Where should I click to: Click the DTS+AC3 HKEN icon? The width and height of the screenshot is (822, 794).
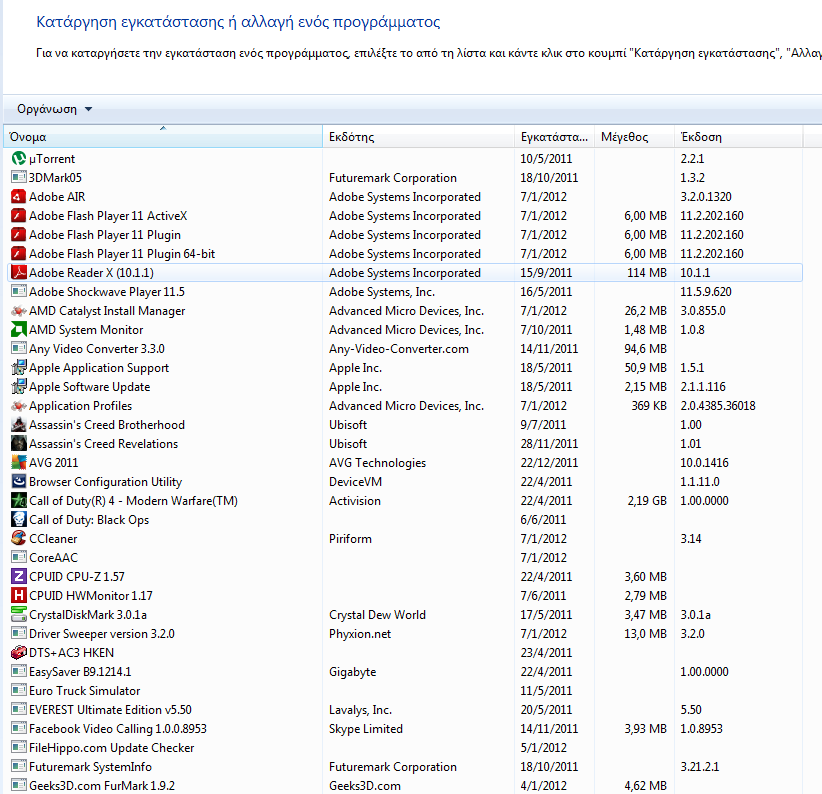[19, 652]
